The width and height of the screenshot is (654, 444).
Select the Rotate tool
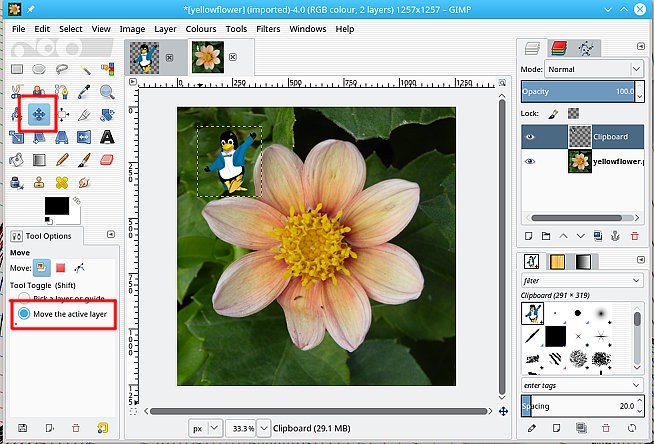107,114
